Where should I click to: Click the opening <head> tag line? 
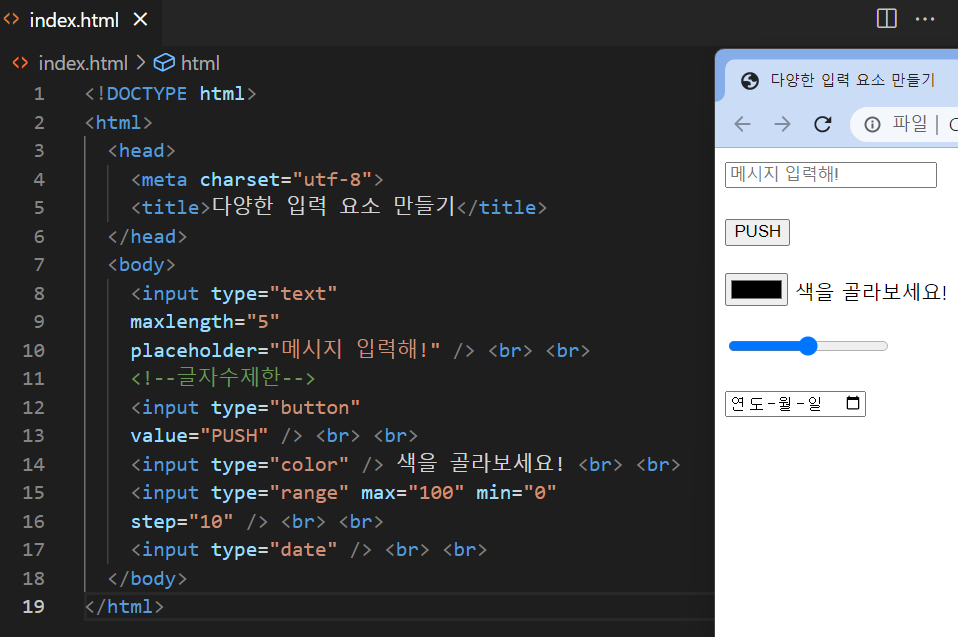[x=142, y=151]
